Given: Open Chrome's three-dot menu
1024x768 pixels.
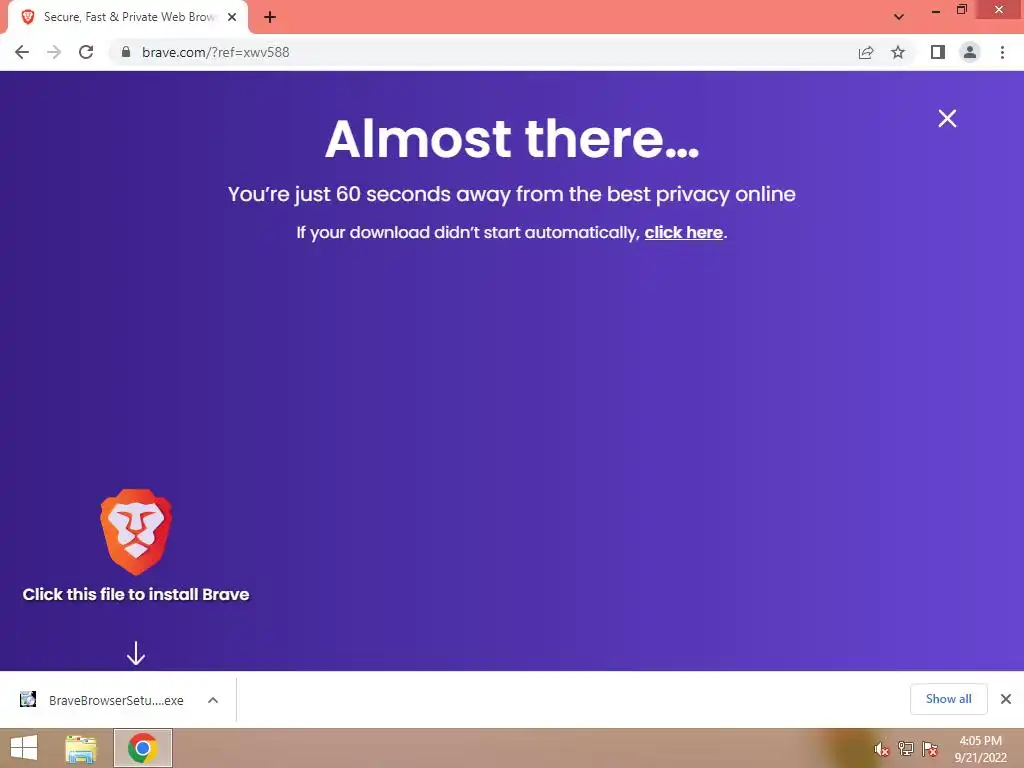Looking at the screenshot, I should [1002, 52].
